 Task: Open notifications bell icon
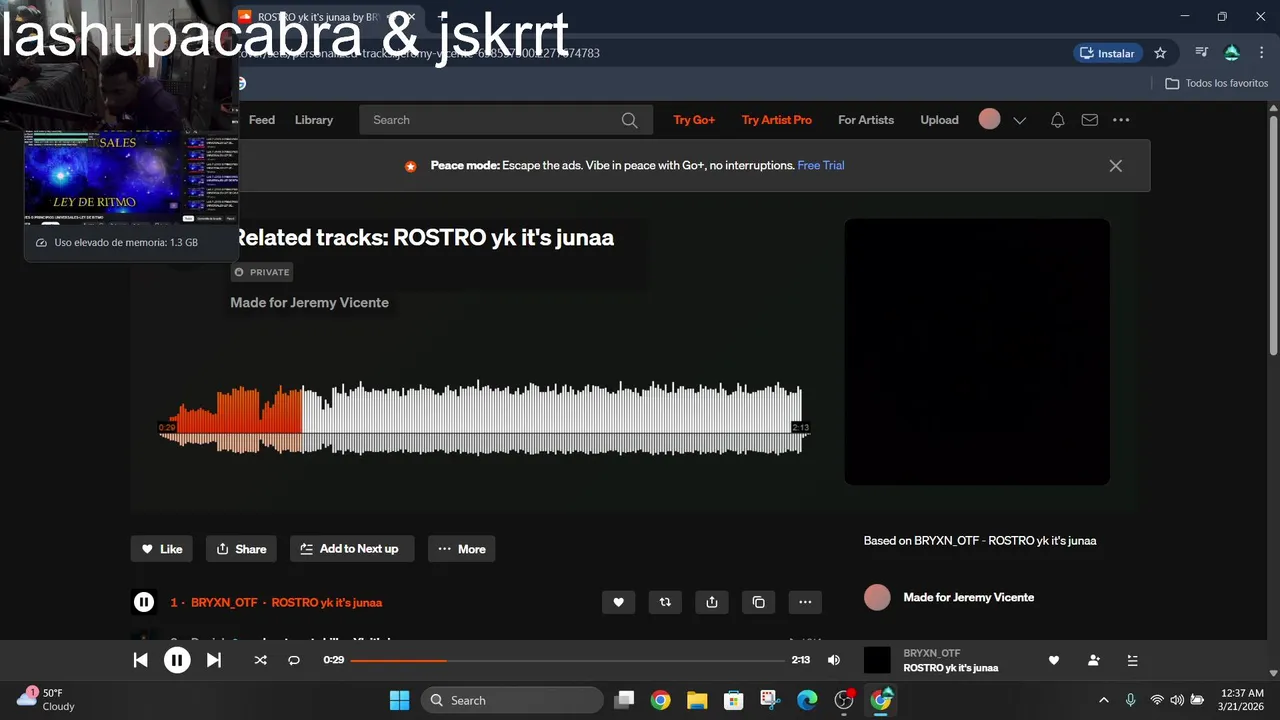(1058, 120)
